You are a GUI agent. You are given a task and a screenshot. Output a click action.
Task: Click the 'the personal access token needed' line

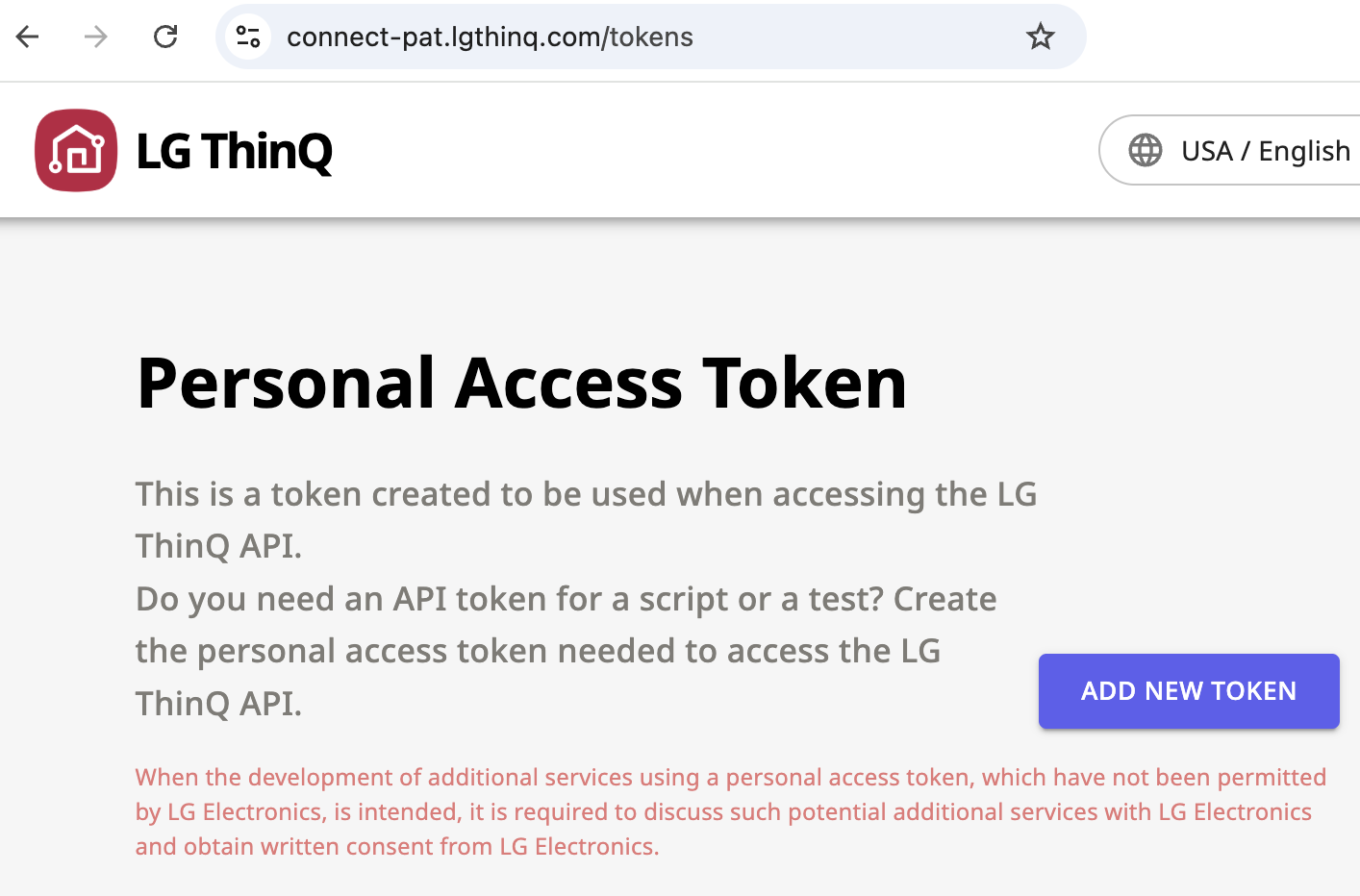537,651
